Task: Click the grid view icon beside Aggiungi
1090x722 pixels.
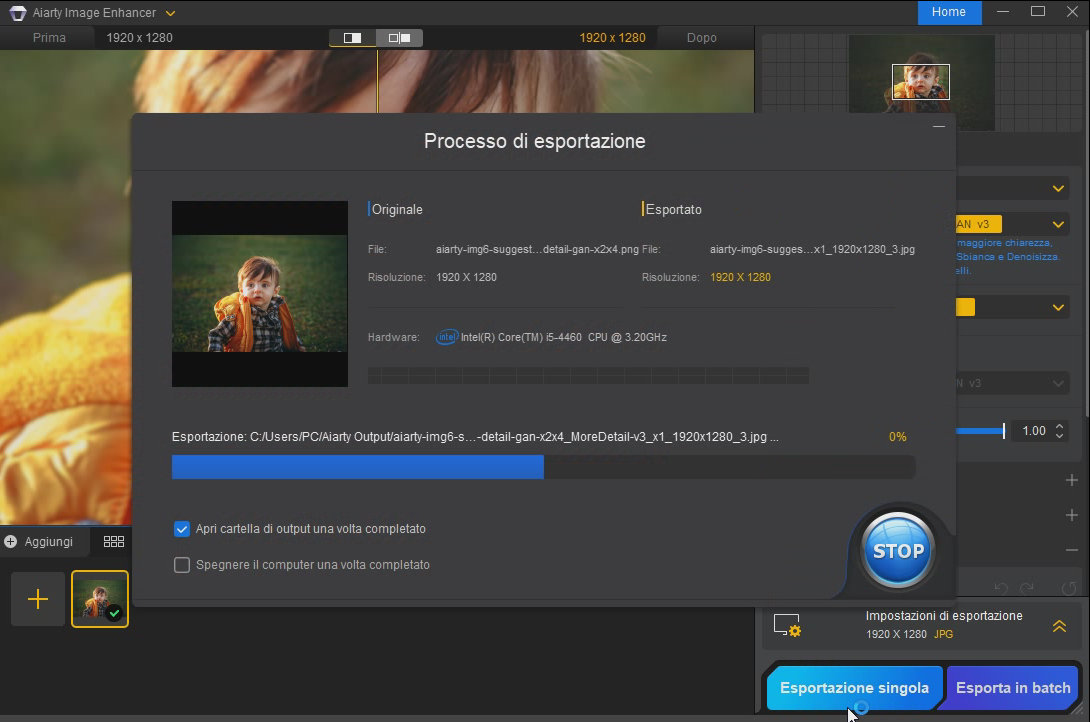Action: coord(114,541)
